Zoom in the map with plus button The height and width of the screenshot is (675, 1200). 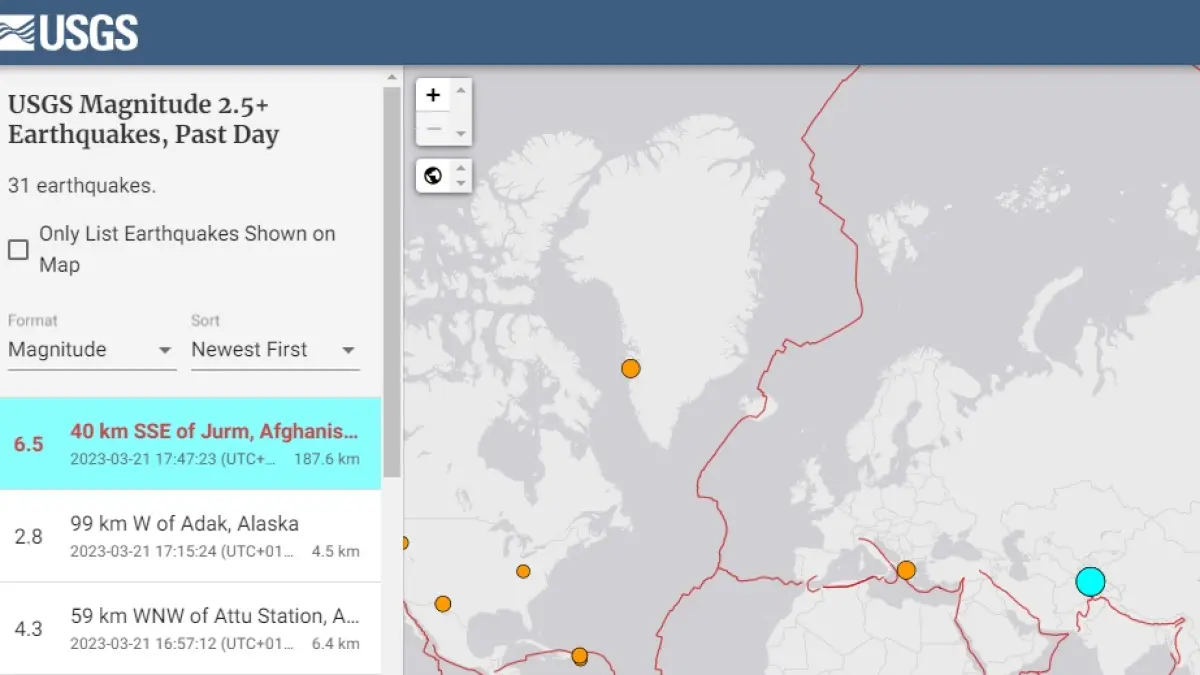click(433, 96)
